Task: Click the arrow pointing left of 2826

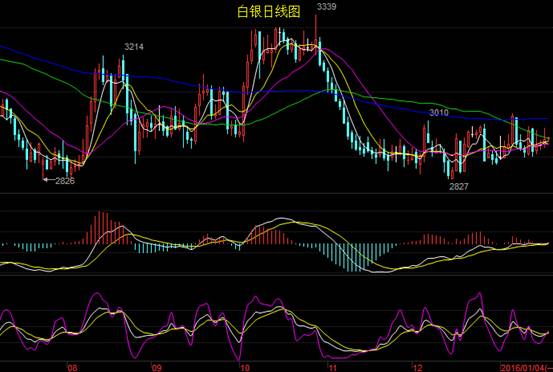Action: 49,180
